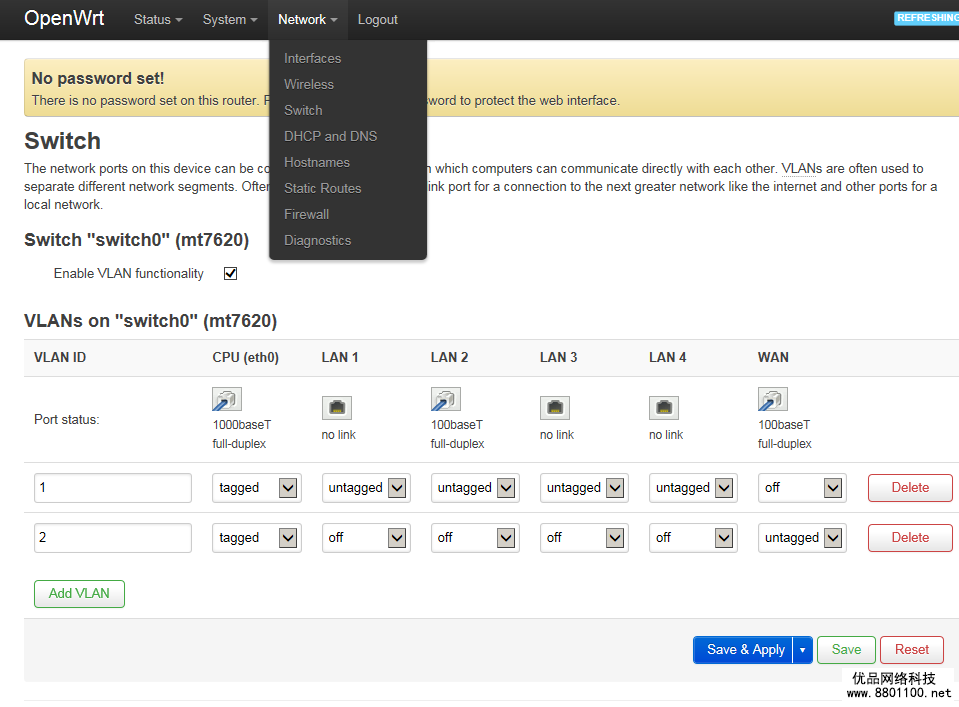
Task: Delete the VLAN 2 row
Action: 910,538
